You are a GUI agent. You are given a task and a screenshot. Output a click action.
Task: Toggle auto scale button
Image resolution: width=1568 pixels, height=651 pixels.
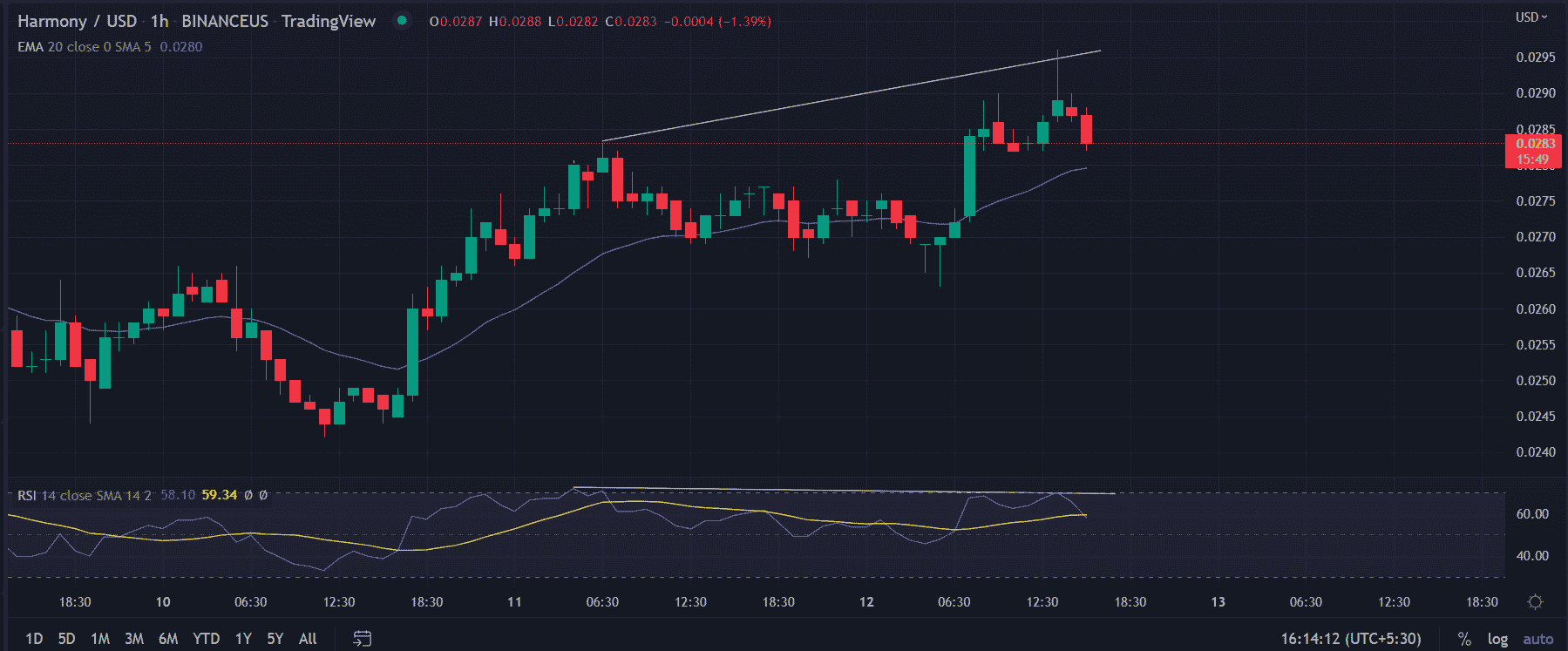tap(1537, 639)
